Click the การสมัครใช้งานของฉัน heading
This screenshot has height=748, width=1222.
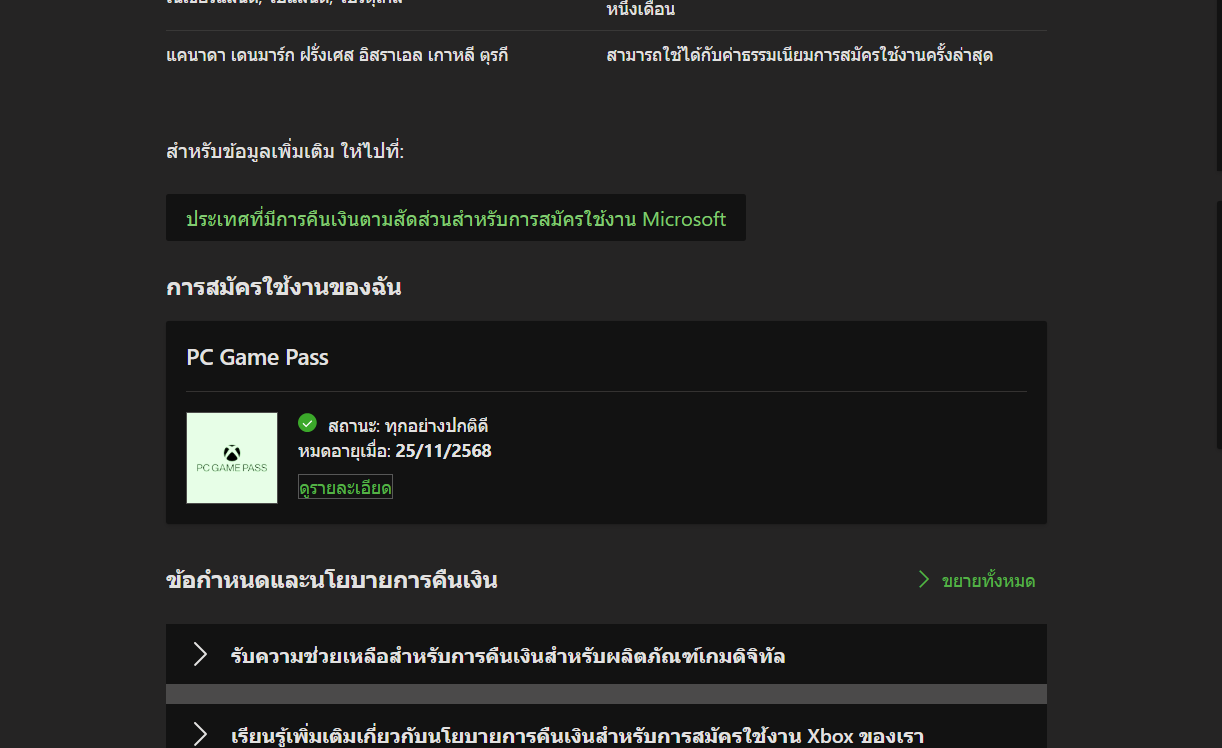click(283, 287)
